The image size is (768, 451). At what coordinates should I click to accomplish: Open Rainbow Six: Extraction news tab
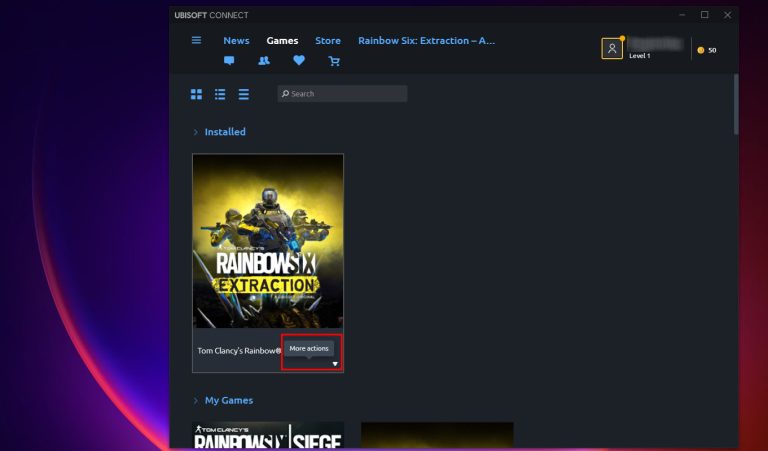pos(427,41)
